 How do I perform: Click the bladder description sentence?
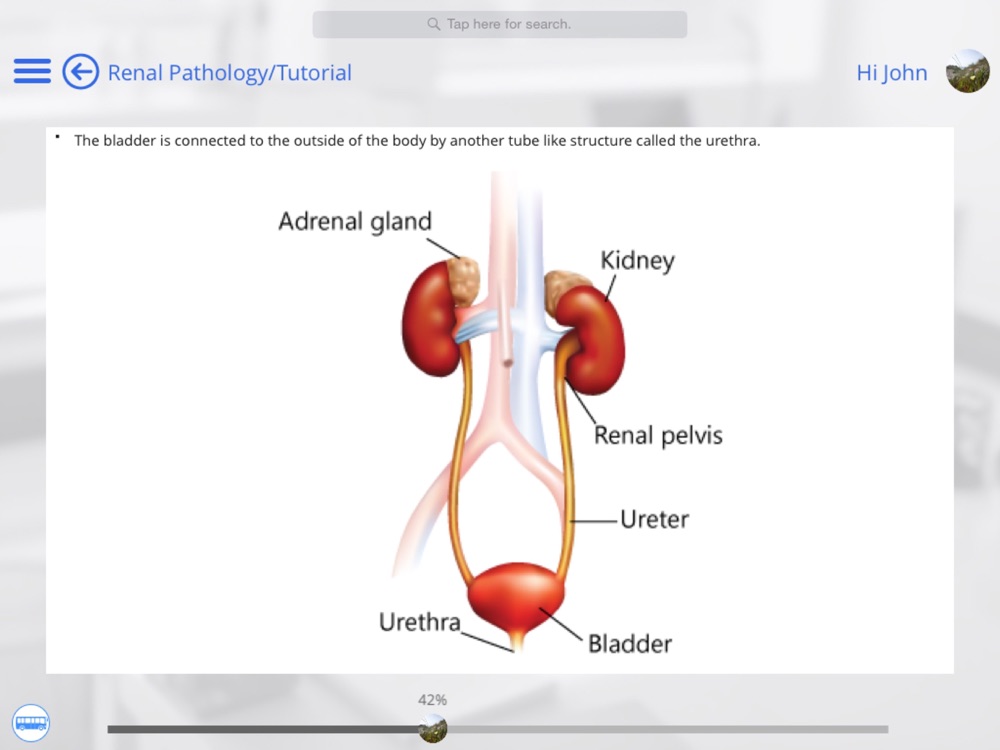pyautogui.click(x=417, y=141)
